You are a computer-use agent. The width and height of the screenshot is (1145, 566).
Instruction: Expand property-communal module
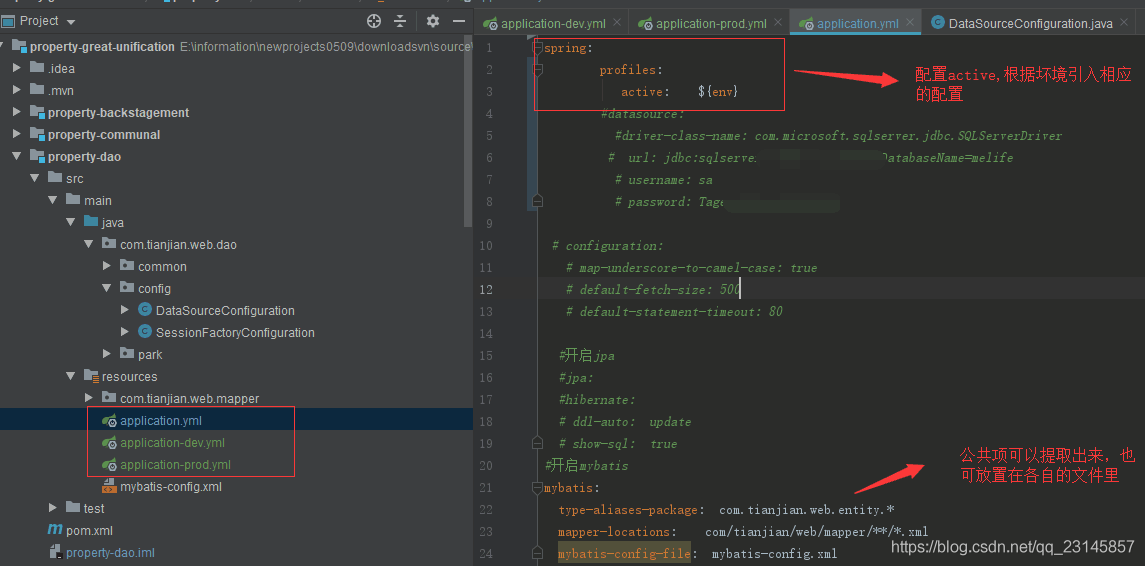17,134
